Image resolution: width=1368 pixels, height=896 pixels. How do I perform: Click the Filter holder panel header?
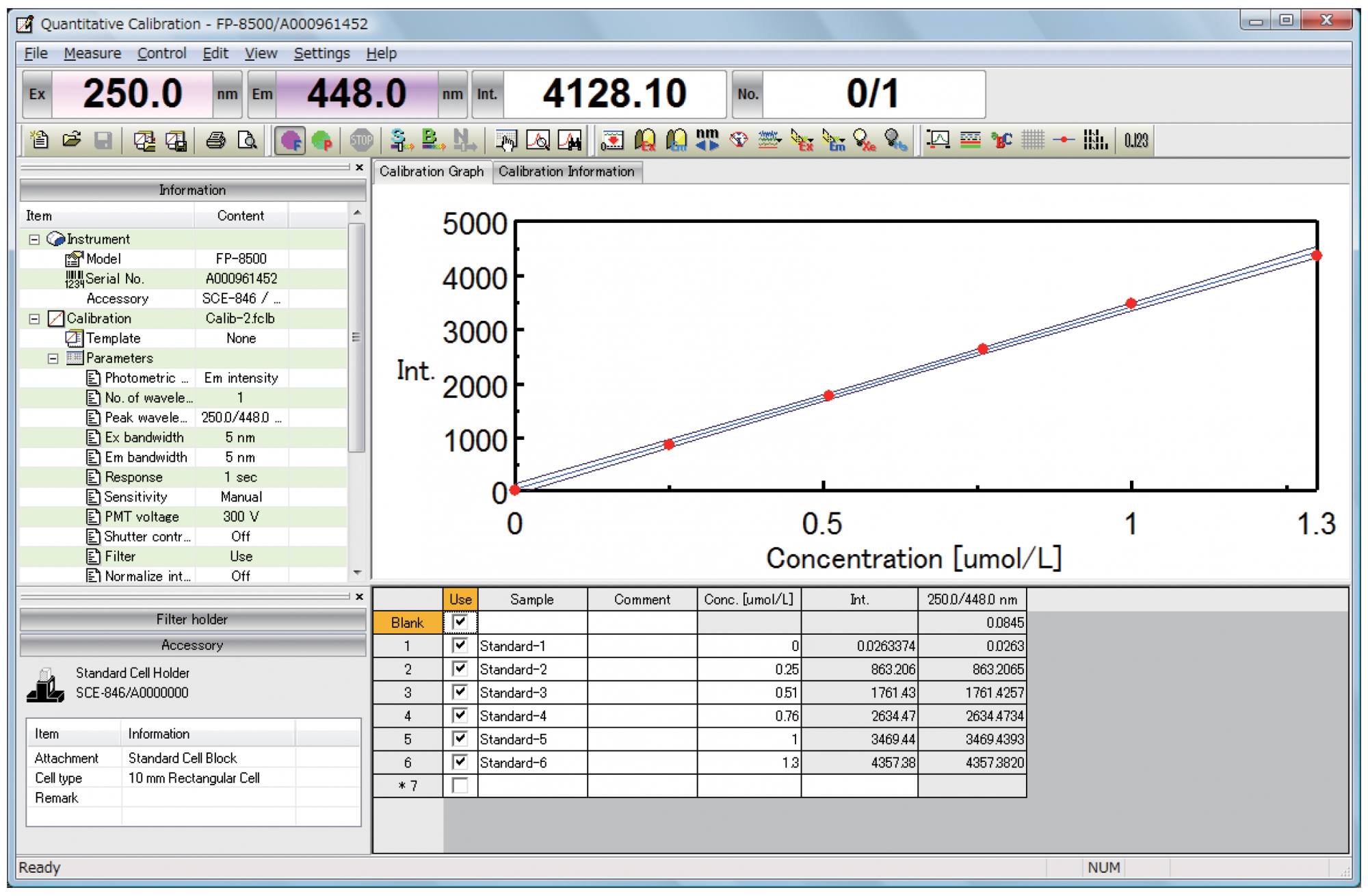[192, 620]
